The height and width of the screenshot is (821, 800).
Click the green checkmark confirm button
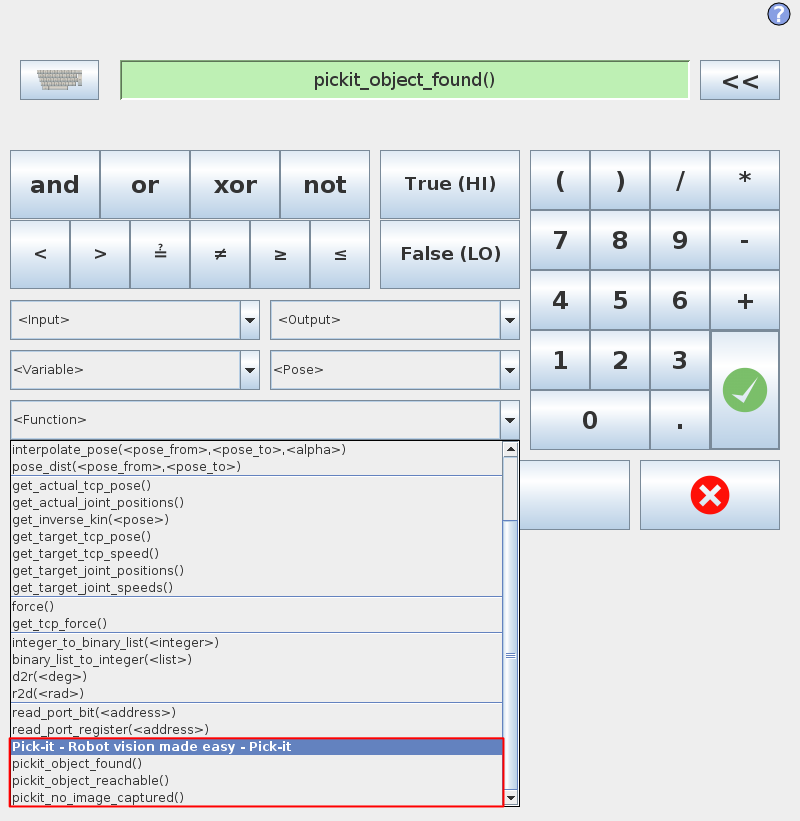tap(745, 390)
